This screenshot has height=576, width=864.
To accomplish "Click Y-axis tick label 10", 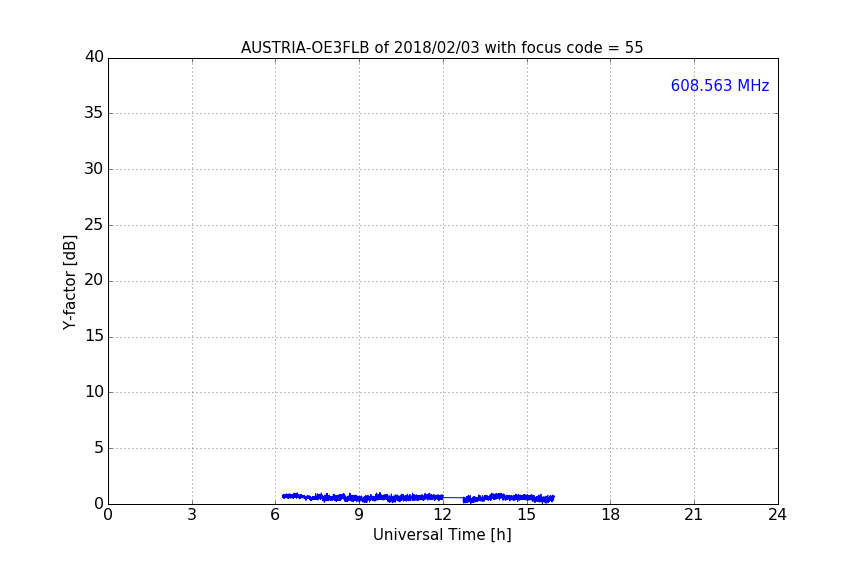I will (x=94, y=392).
